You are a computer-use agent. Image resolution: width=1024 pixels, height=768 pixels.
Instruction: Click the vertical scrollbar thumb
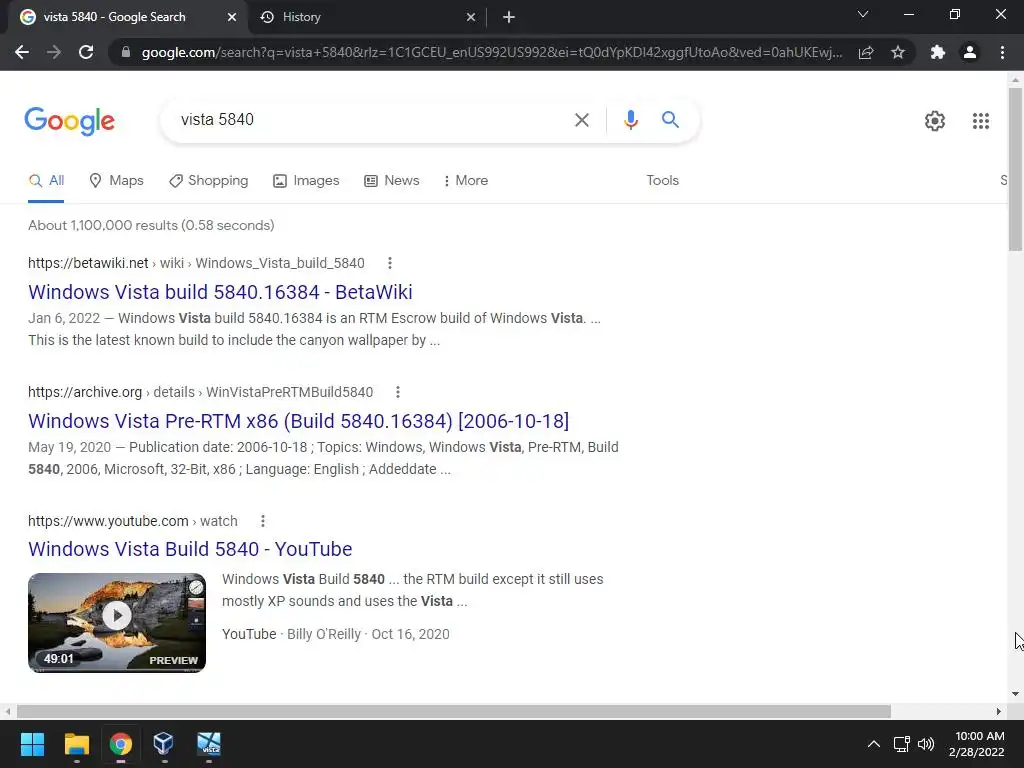coord(1015,168)
